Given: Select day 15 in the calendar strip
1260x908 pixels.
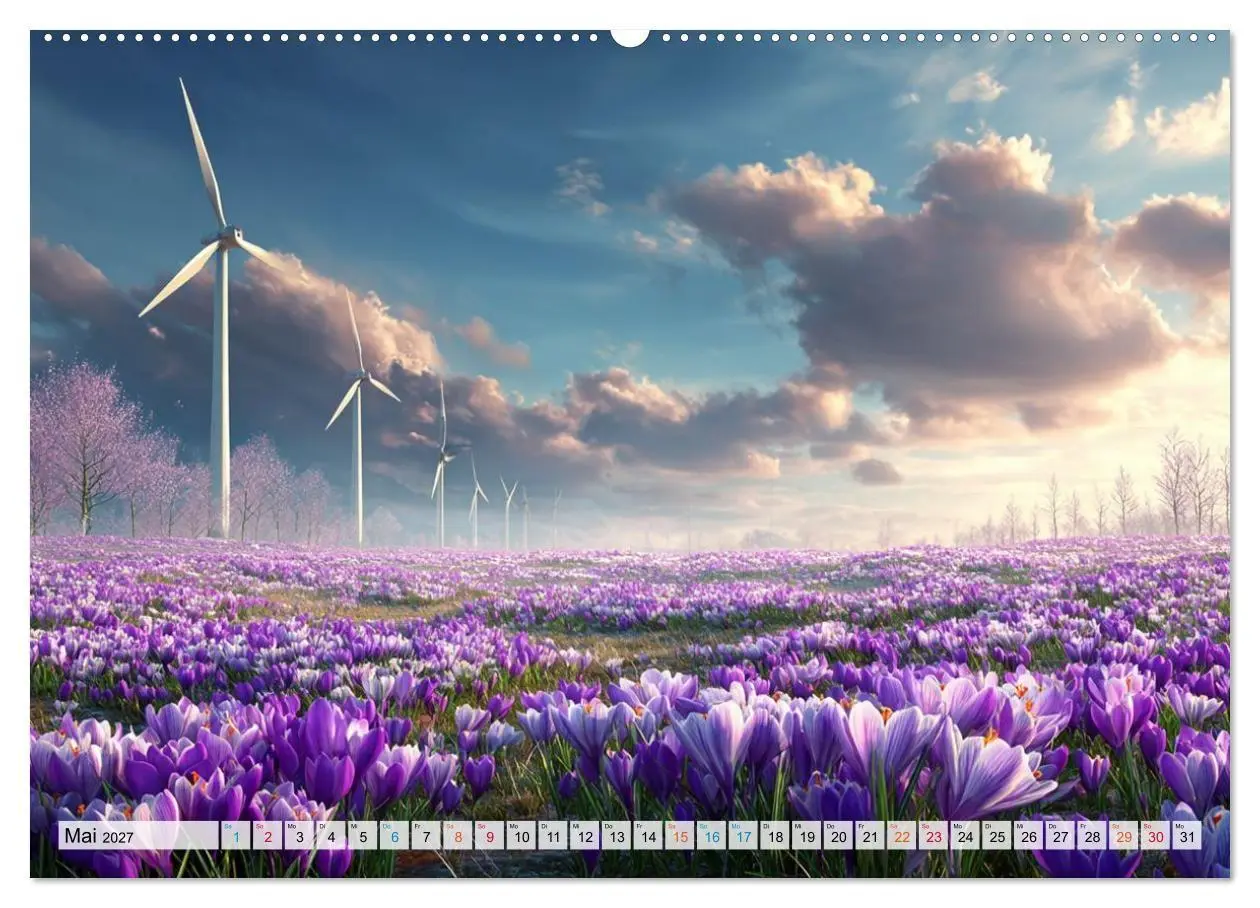Looking at the screenshot, I should click(x=679, y=835).
